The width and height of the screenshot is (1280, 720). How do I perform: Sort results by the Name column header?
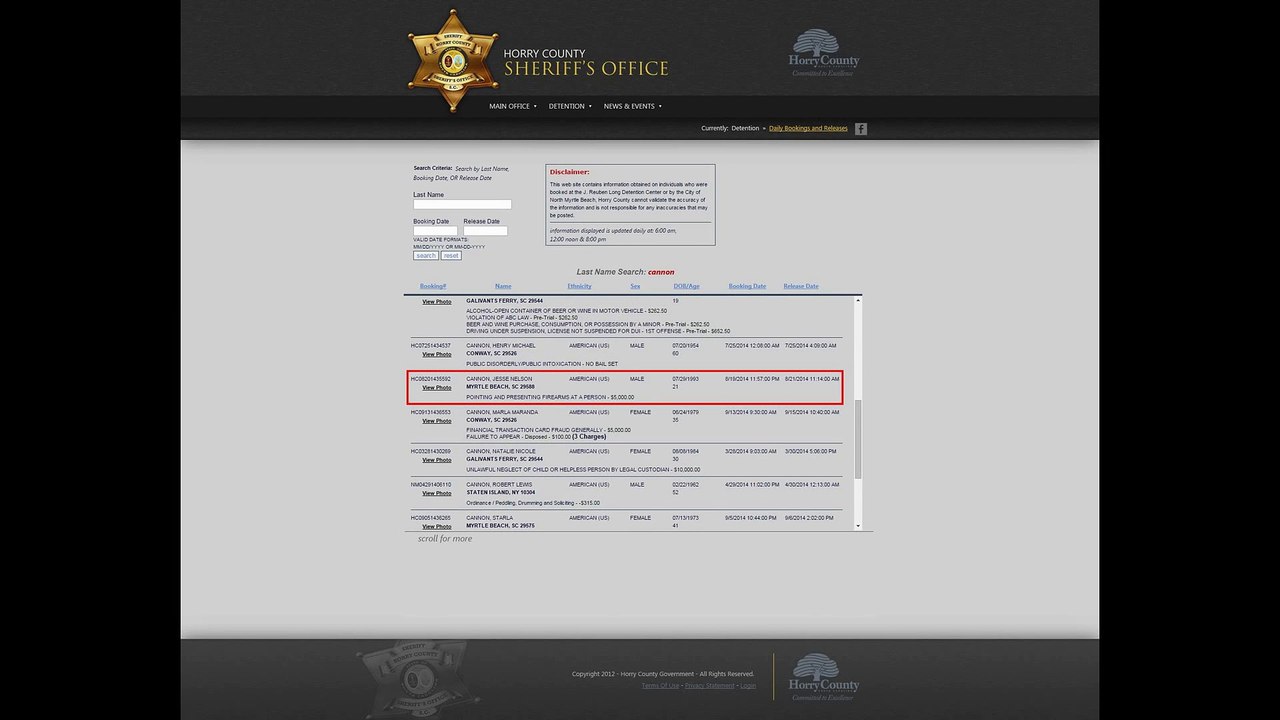pyautogui.click(x=503, y=286)
